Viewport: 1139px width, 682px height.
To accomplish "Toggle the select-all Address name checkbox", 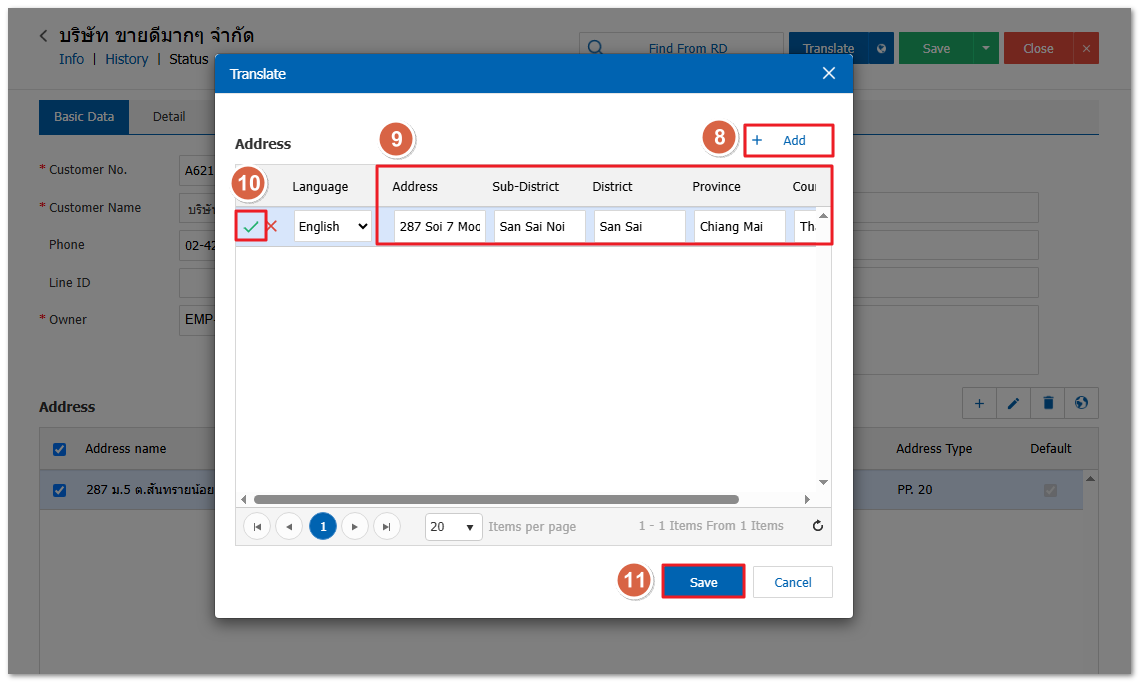I will click(59, 449).
